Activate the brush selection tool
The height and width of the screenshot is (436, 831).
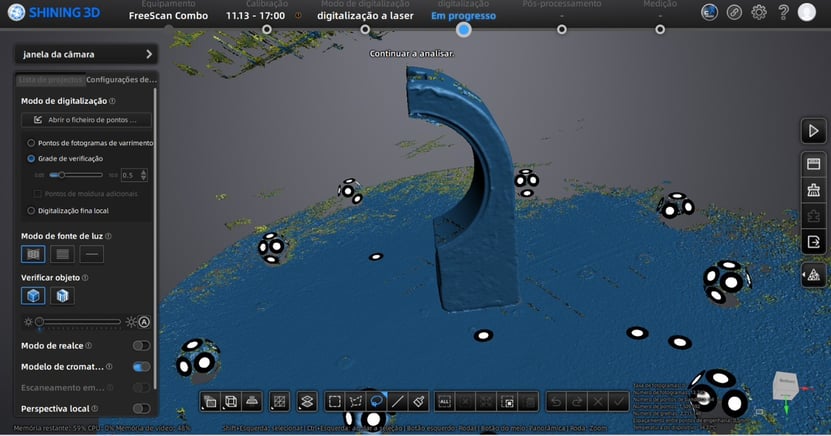[419, 401]
